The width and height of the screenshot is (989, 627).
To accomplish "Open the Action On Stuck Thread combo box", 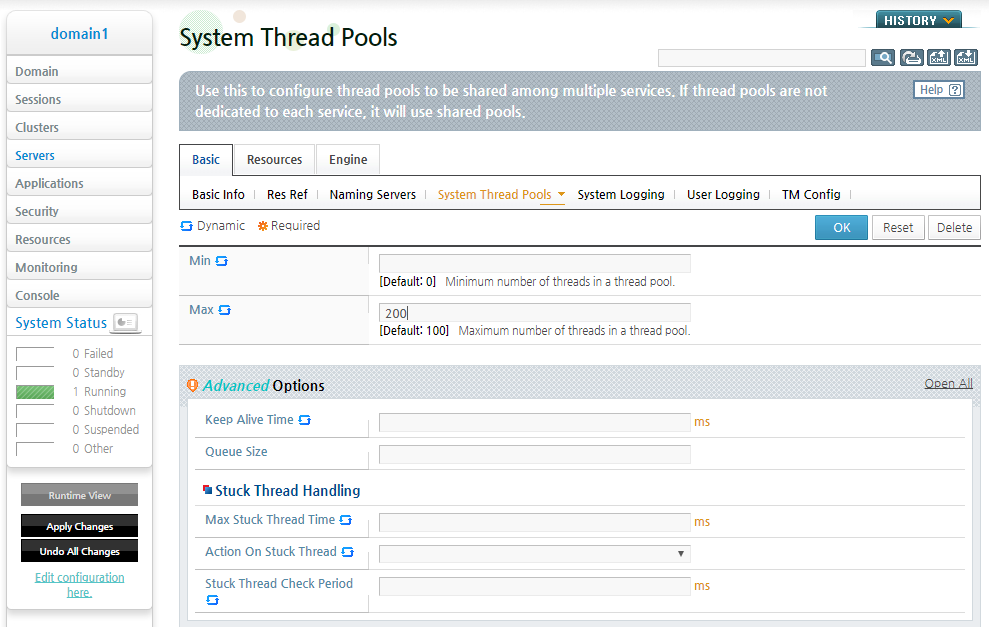I will point(534,554).
